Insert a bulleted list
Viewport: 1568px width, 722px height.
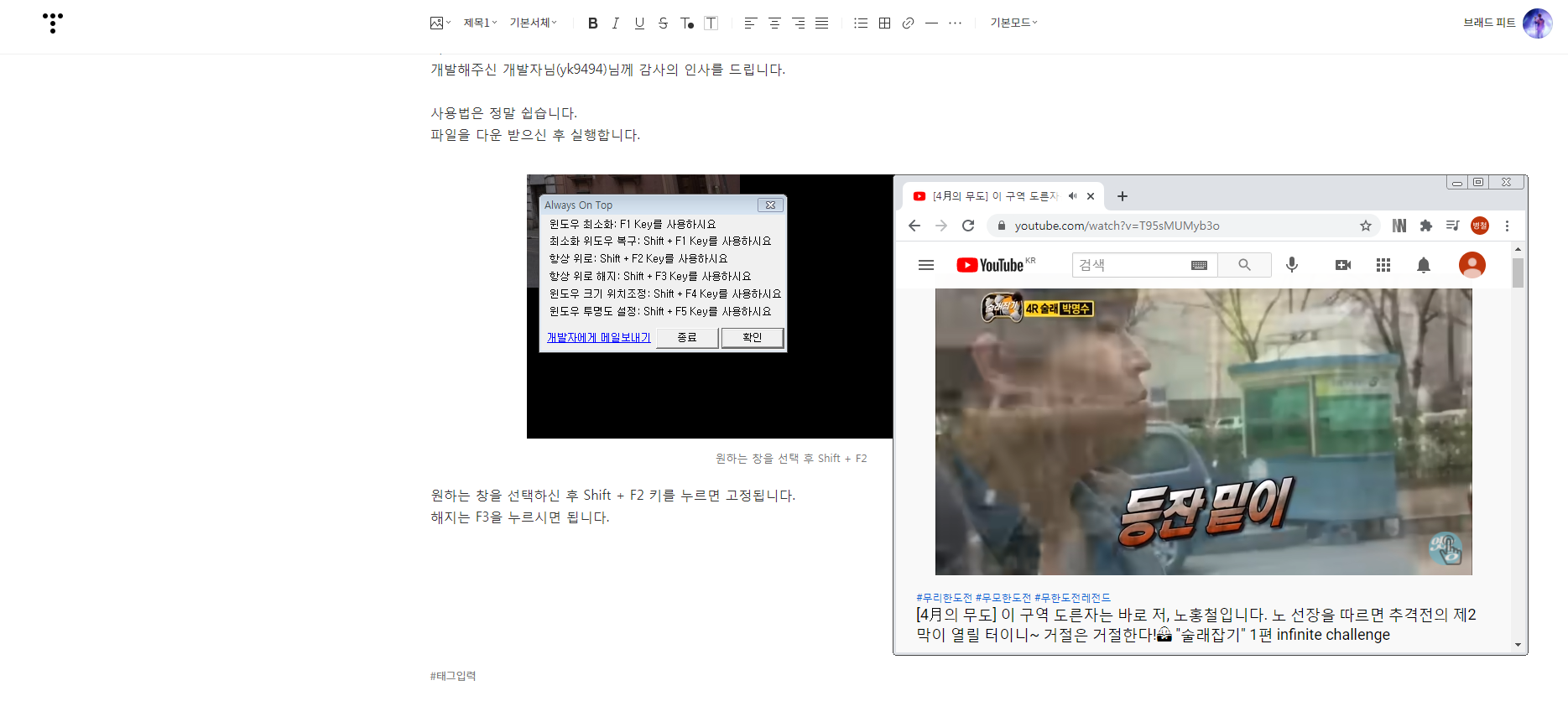pos(861,23)
